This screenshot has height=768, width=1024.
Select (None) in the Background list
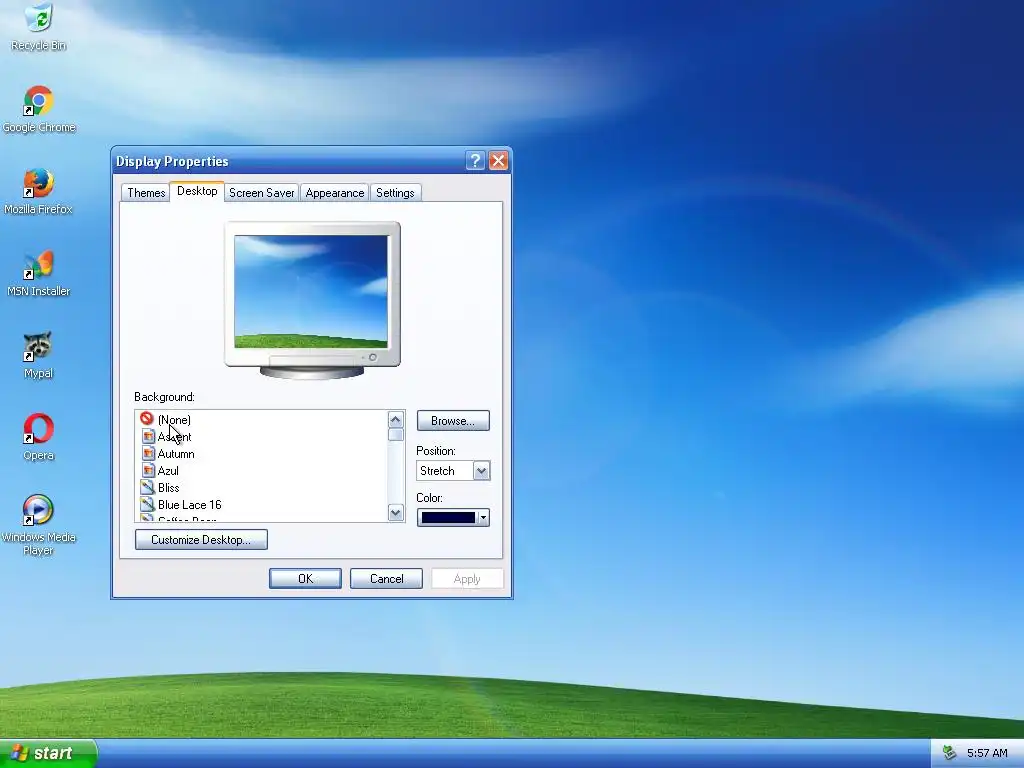tap(174, 420)
